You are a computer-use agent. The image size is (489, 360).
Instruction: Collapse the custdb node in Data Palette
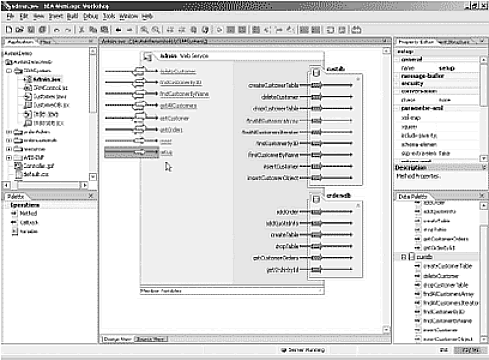click(403, 257)
